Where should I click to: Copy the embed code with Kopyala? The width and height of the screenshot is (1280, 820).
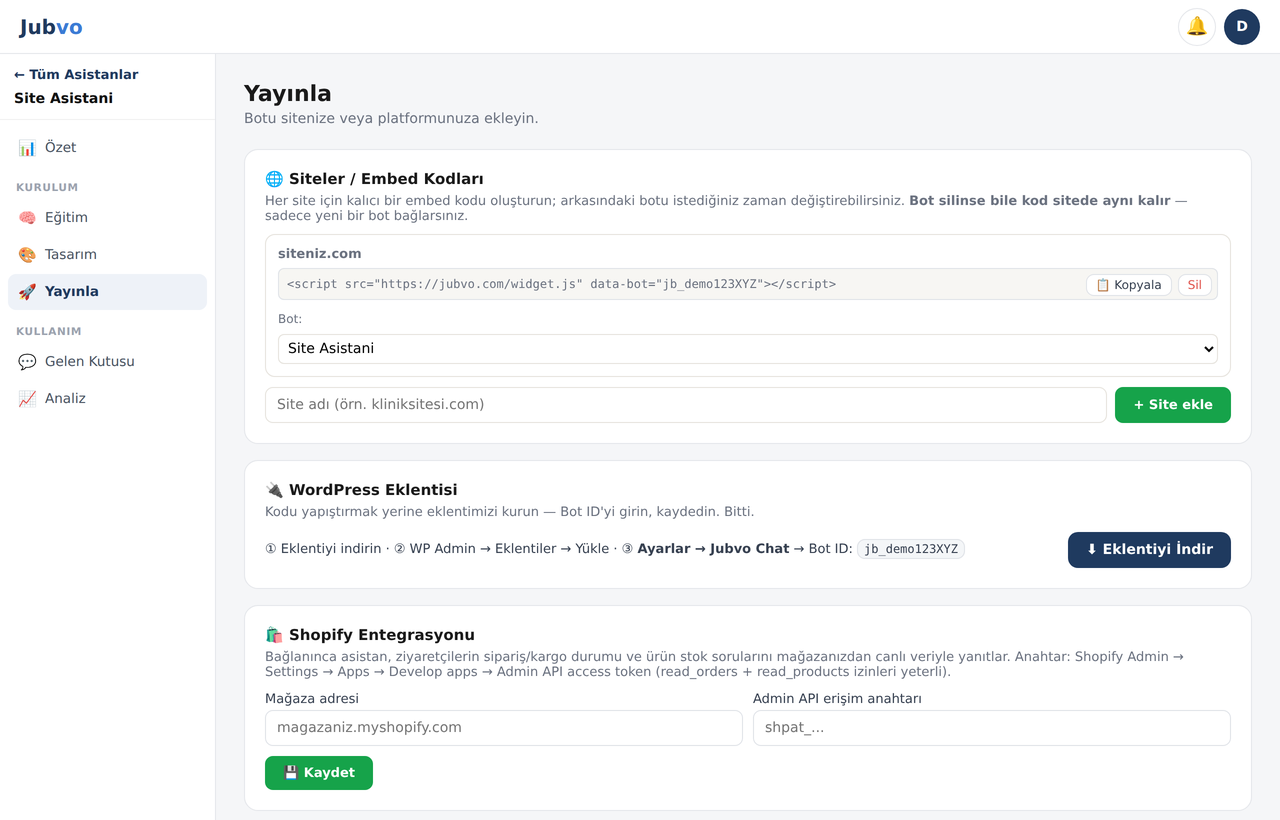click(x=1129, y=285)
